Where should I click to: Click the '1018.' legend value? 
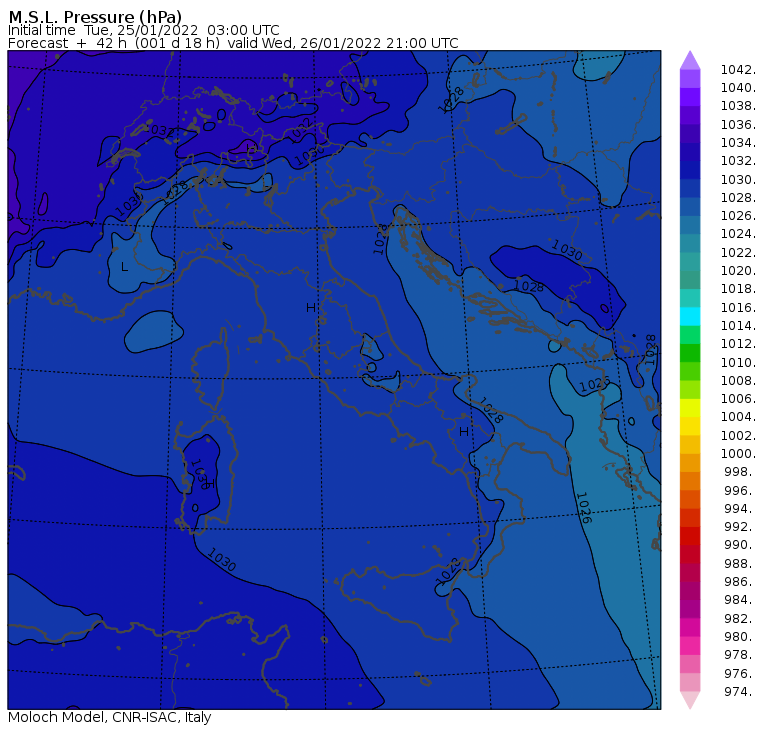[x=738, y=289]
